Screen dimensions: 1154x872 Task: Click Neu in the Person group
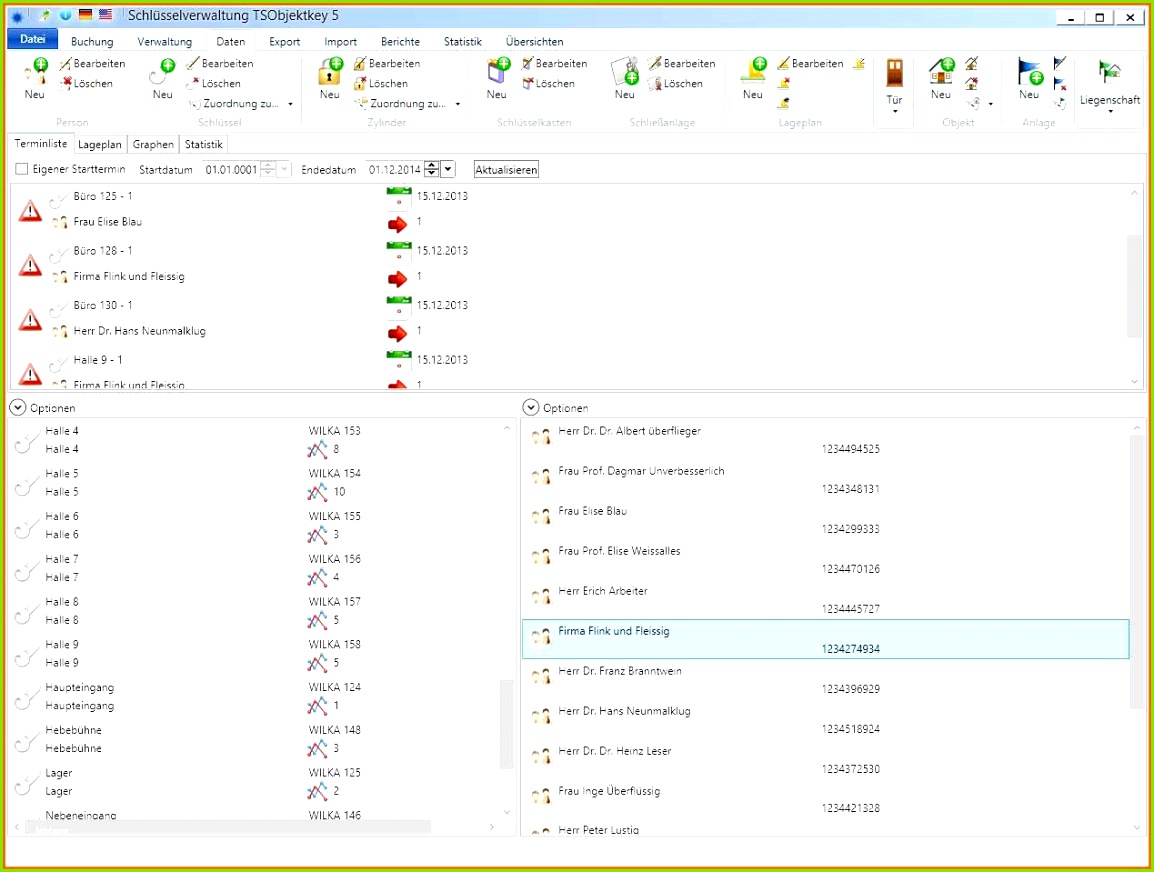tap(35, 79)
